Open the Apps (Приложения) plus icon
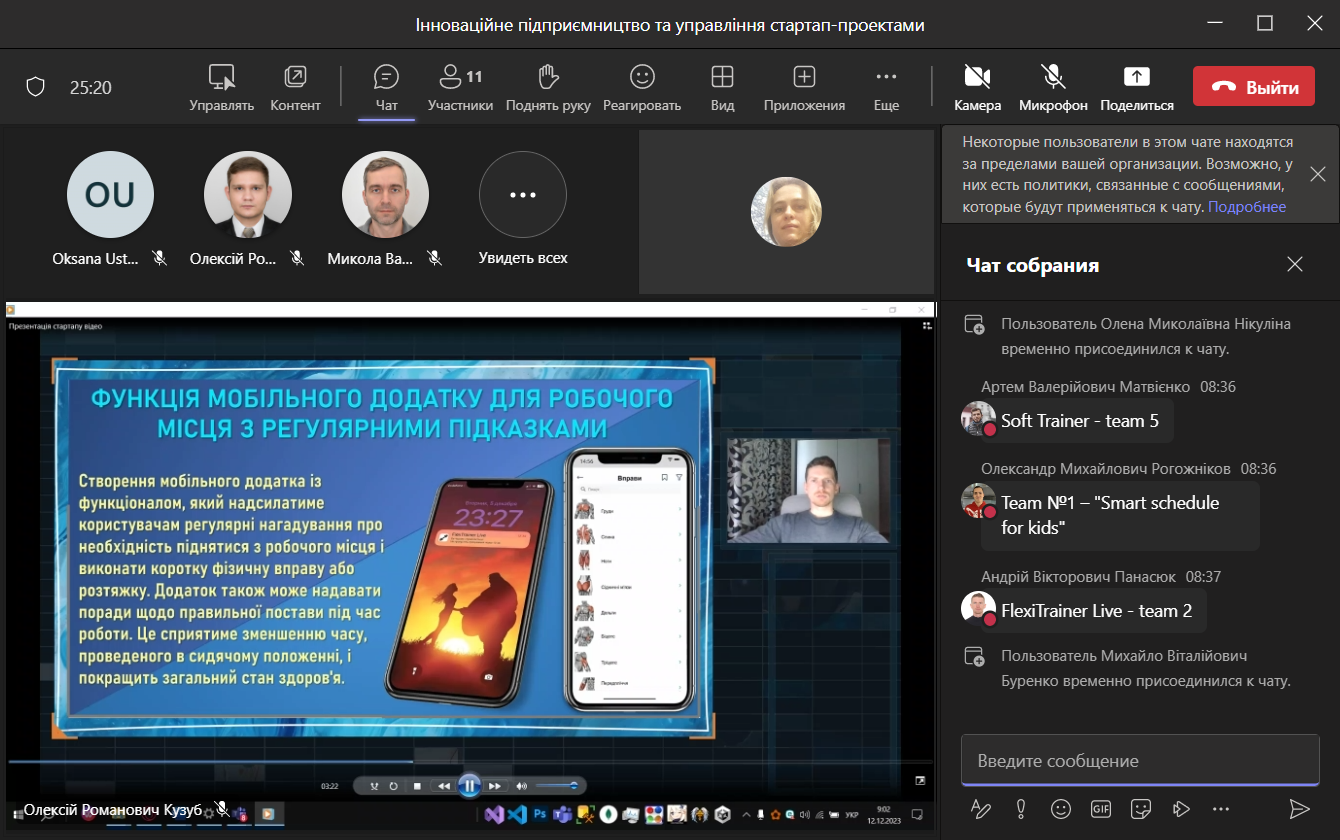 tap(804, 78)
